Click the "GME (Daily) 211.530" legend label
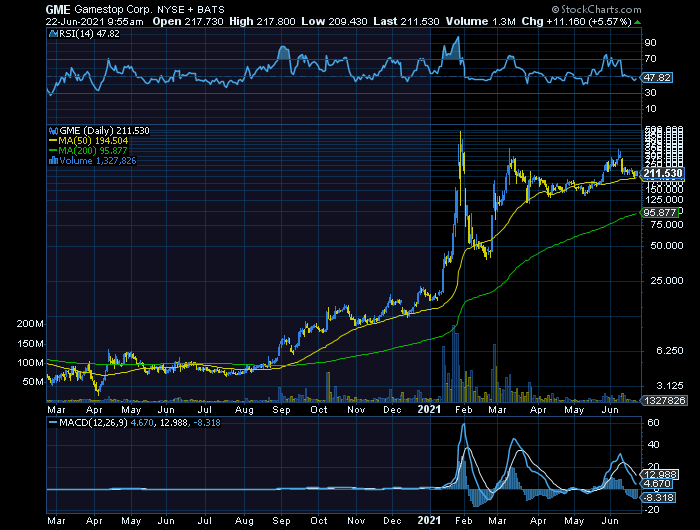The height and width of the screenshot is (530, 700). [x=104, y=131]
